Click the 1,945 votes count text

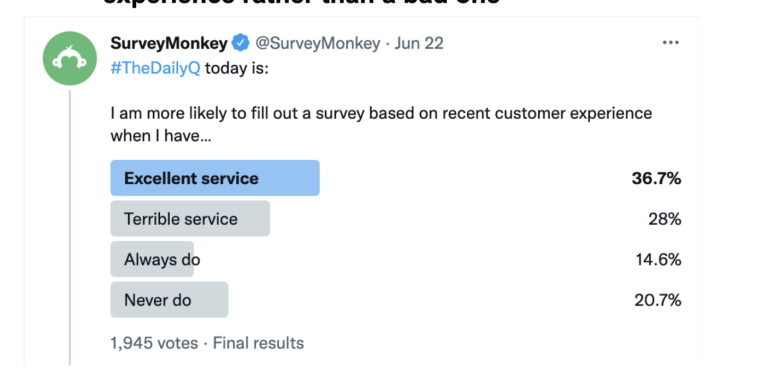click(154, 343)
